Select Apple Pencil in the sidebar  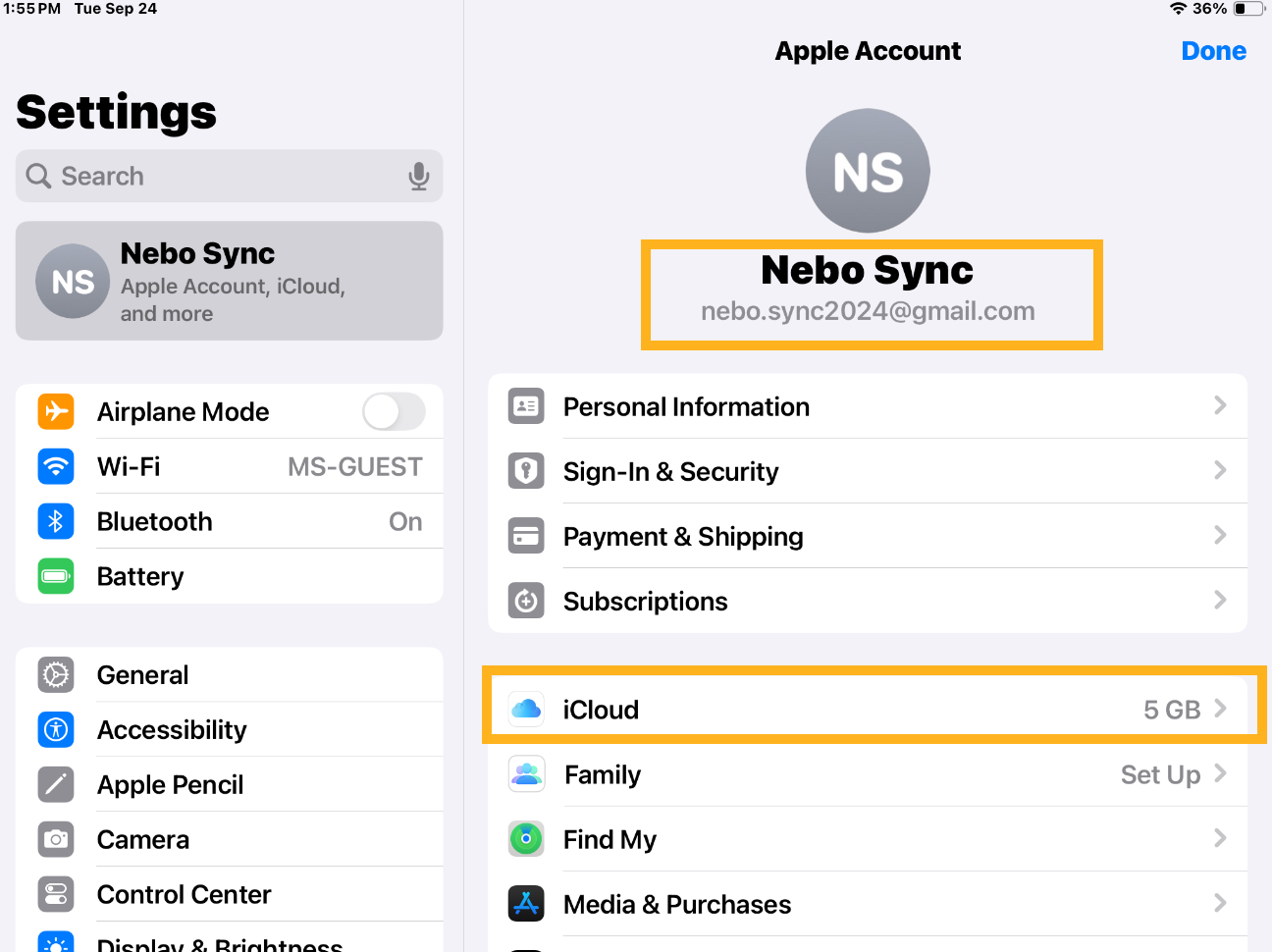click(x=229, y=784)
